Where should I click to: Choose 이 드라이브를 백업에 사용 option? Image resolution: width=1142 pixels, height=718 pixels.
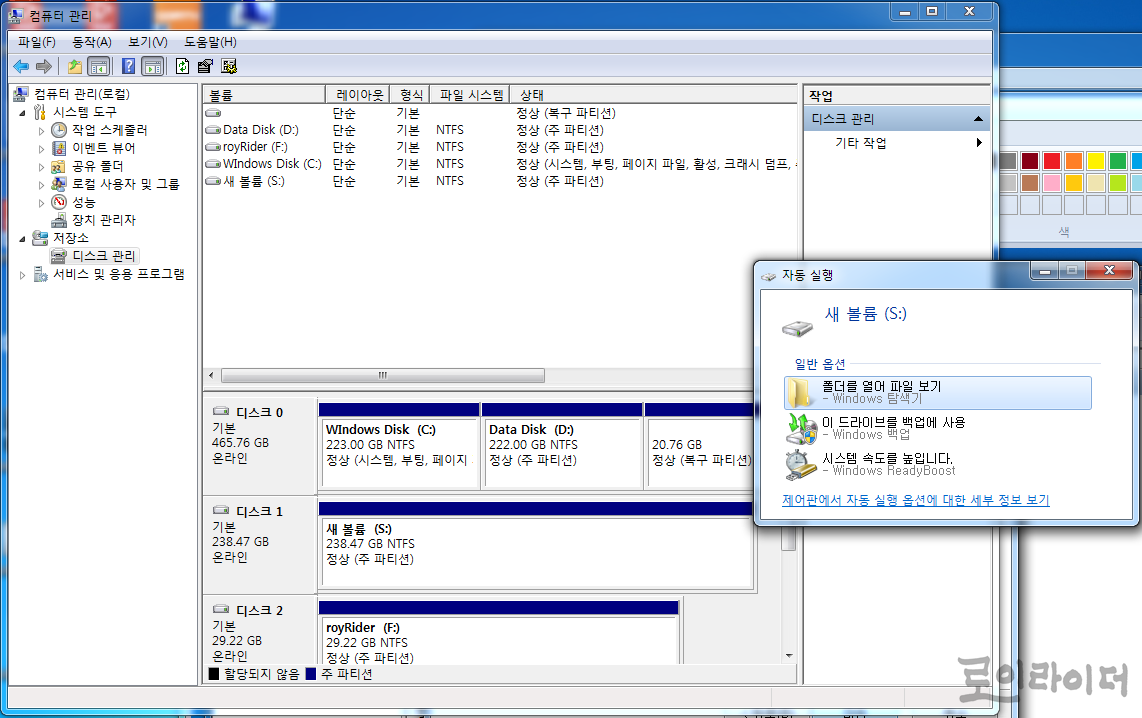click(x=938, y=428)
